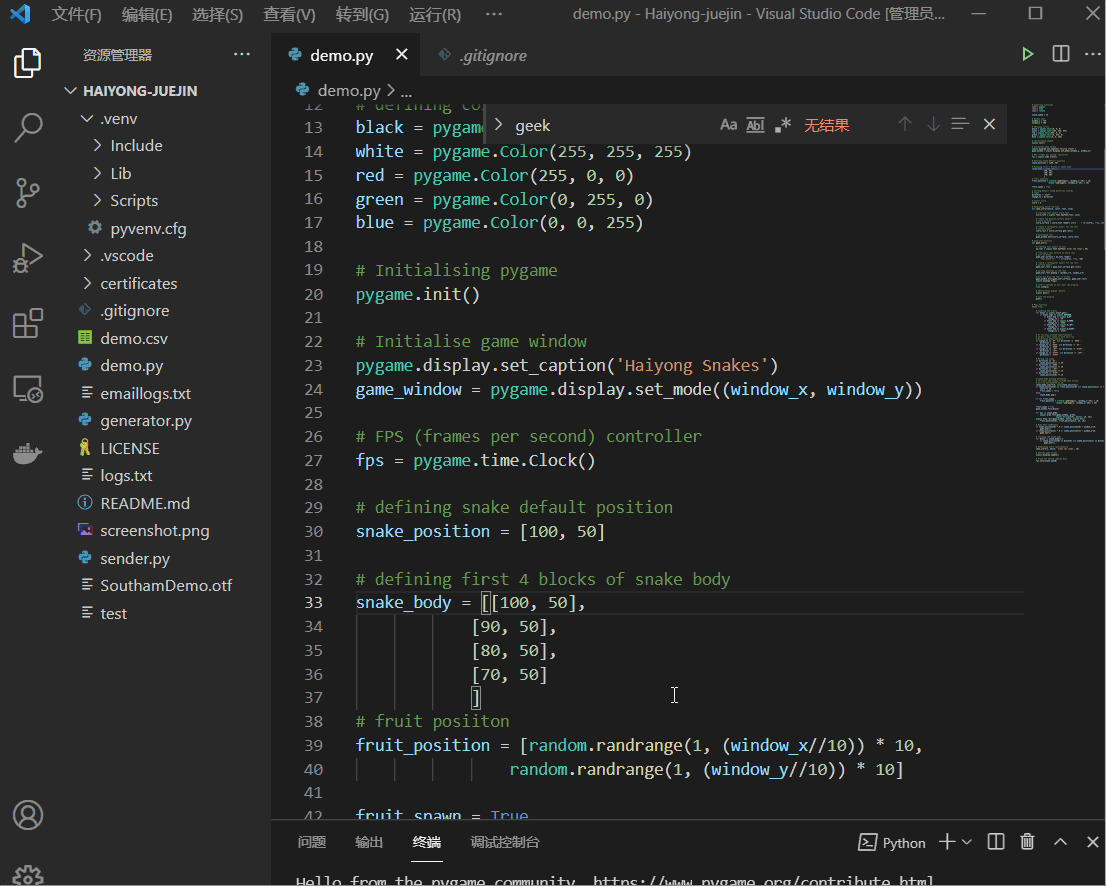Screen dimensions: 1106x886
Task: Go to previous find match
Action: click(905, 124)
